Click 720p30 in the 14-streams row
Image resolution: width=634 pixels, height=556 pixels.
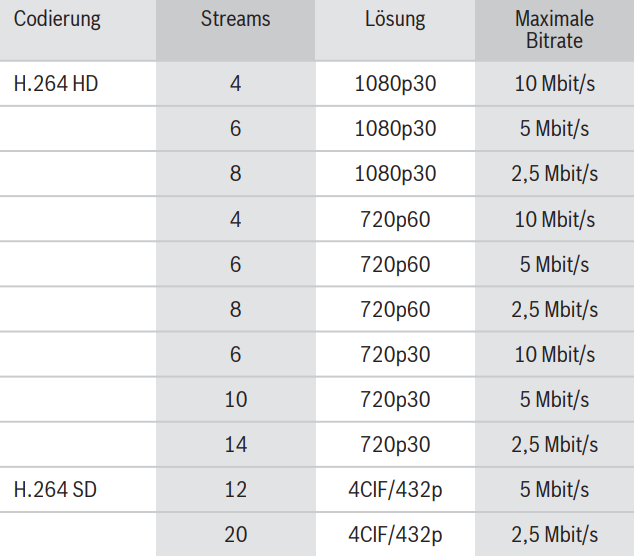[395, 445]
